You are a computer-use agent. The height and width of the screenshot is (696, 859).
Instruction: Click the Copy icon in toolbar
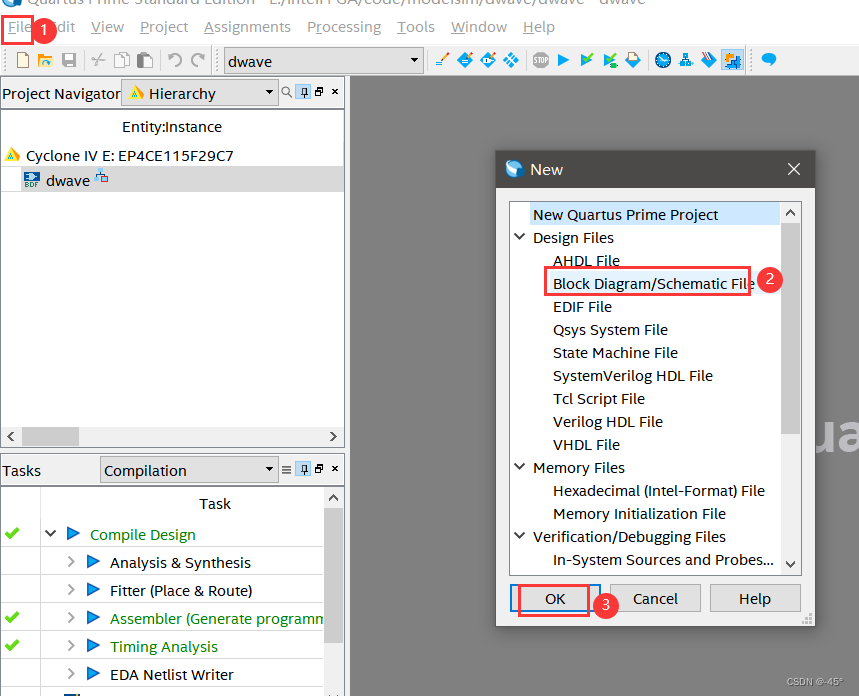(122, 60)
